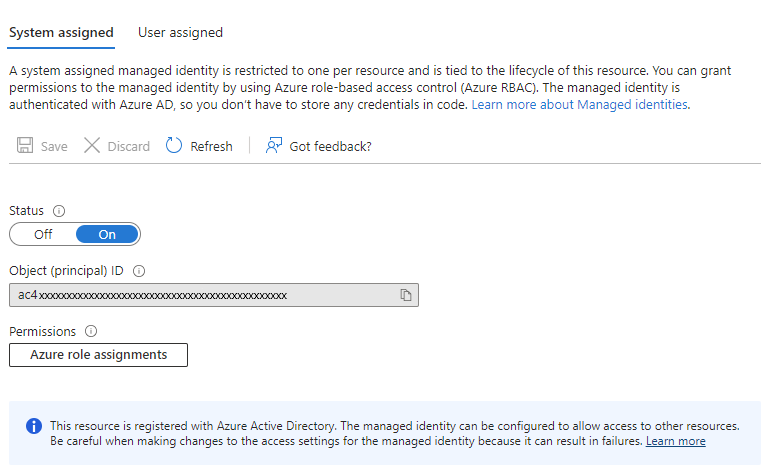Click the Got feedback? text label

[x=330, y=146]
